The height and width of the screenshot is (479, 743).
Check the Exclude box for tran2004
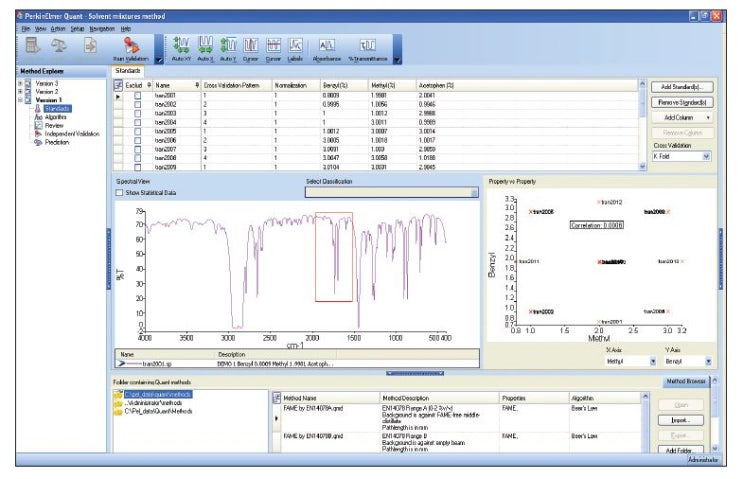click(137, 122)
